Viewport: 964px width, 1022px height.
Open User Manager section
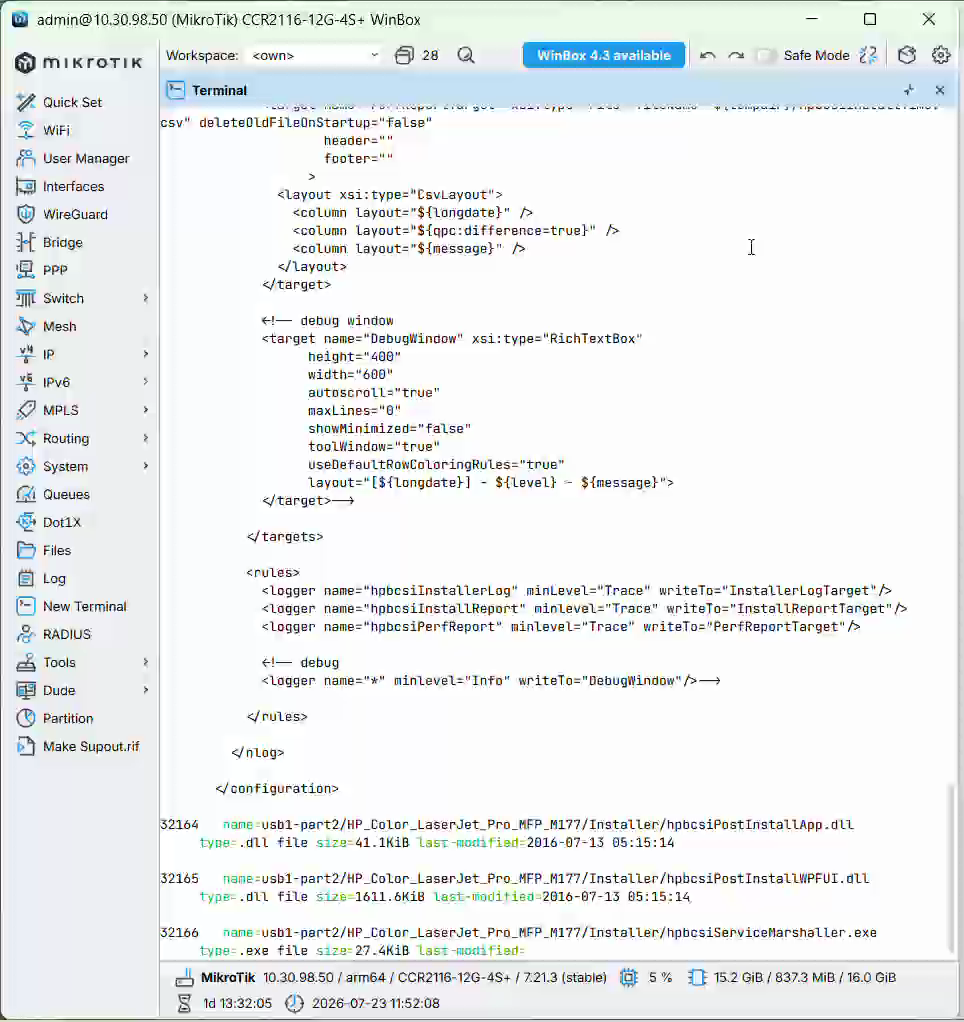tap(85, 158)
